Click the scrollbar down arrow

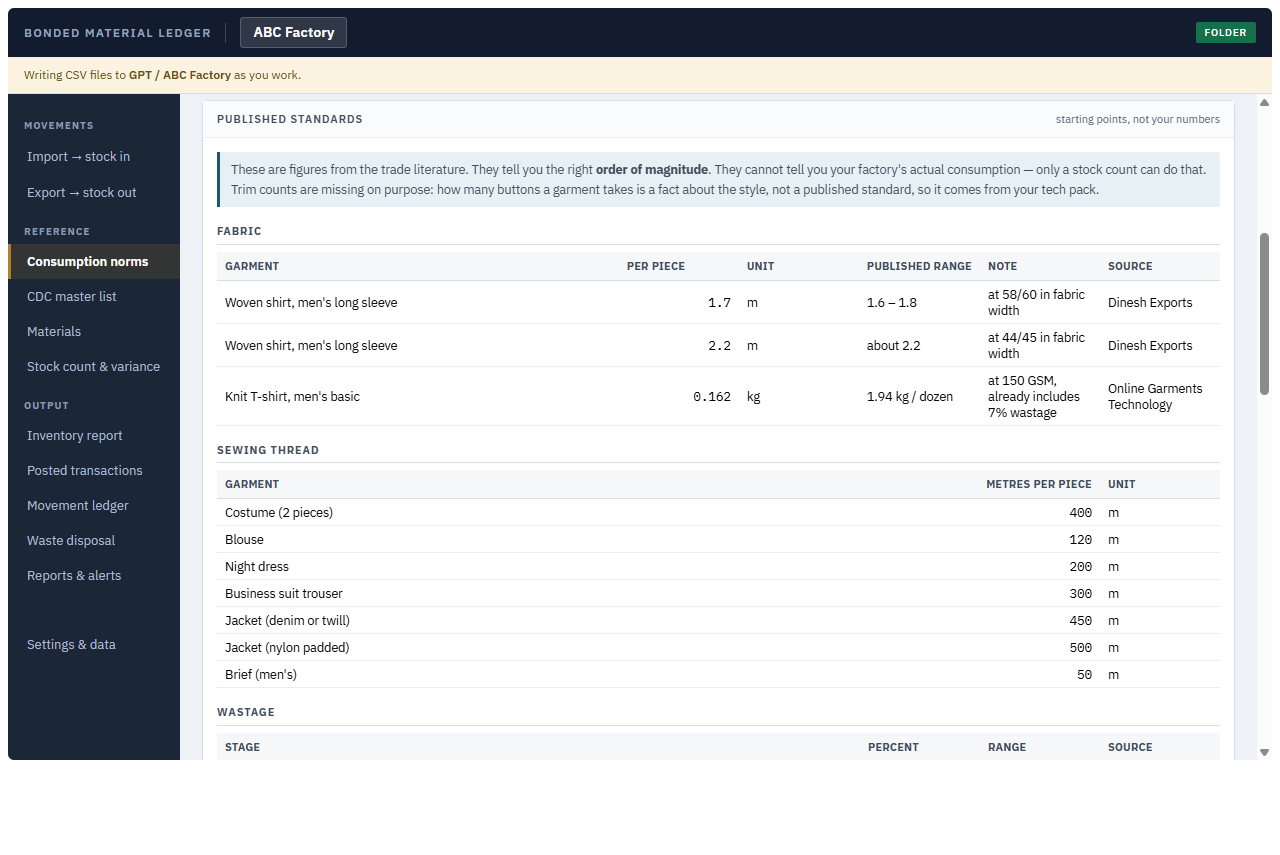coord(1264,752)
